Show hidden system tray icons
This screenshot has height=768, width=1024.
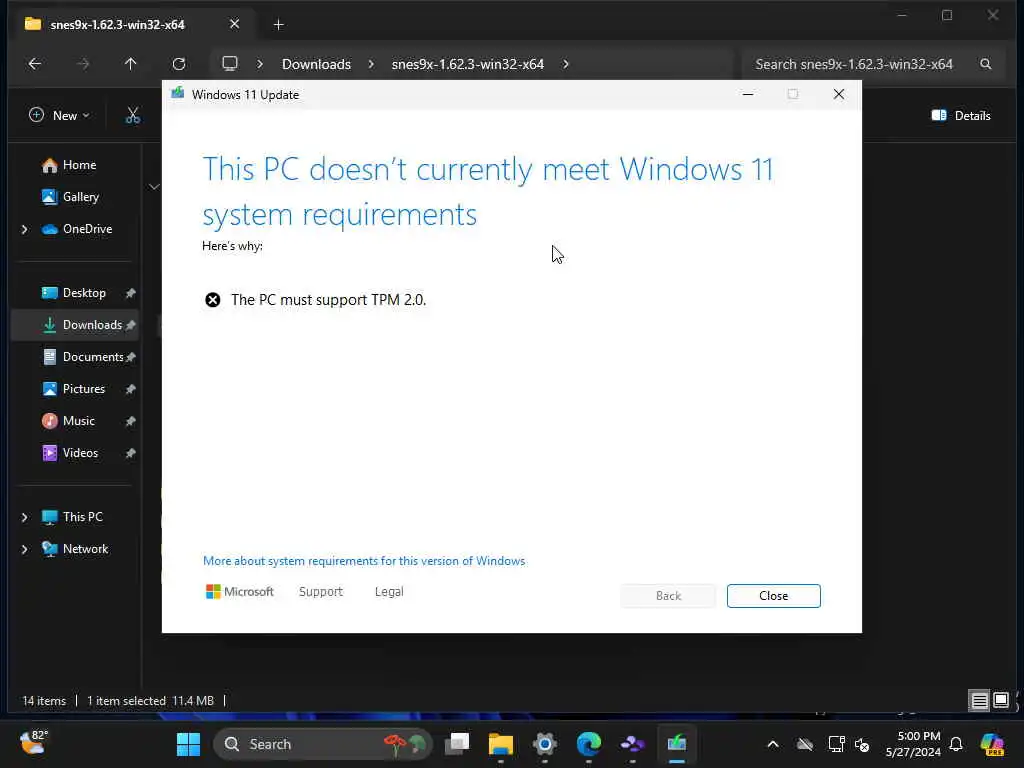tap(773, 744)
